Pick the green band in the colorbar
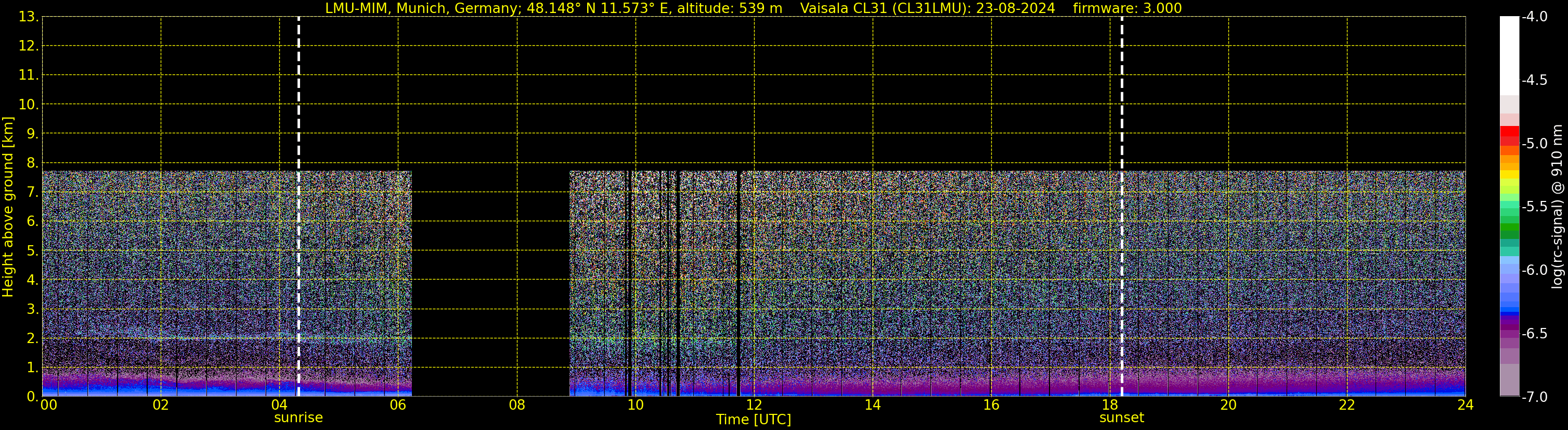 pyautogui.click(x=1509, y=230)
